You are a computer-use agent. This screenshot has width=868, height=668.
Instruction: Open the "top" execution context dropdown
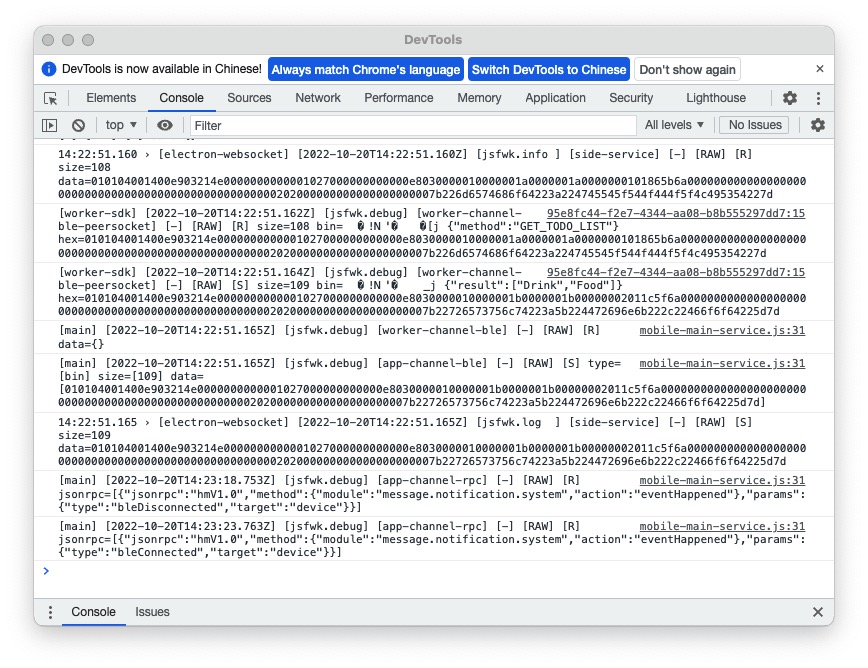click(118, 124)
